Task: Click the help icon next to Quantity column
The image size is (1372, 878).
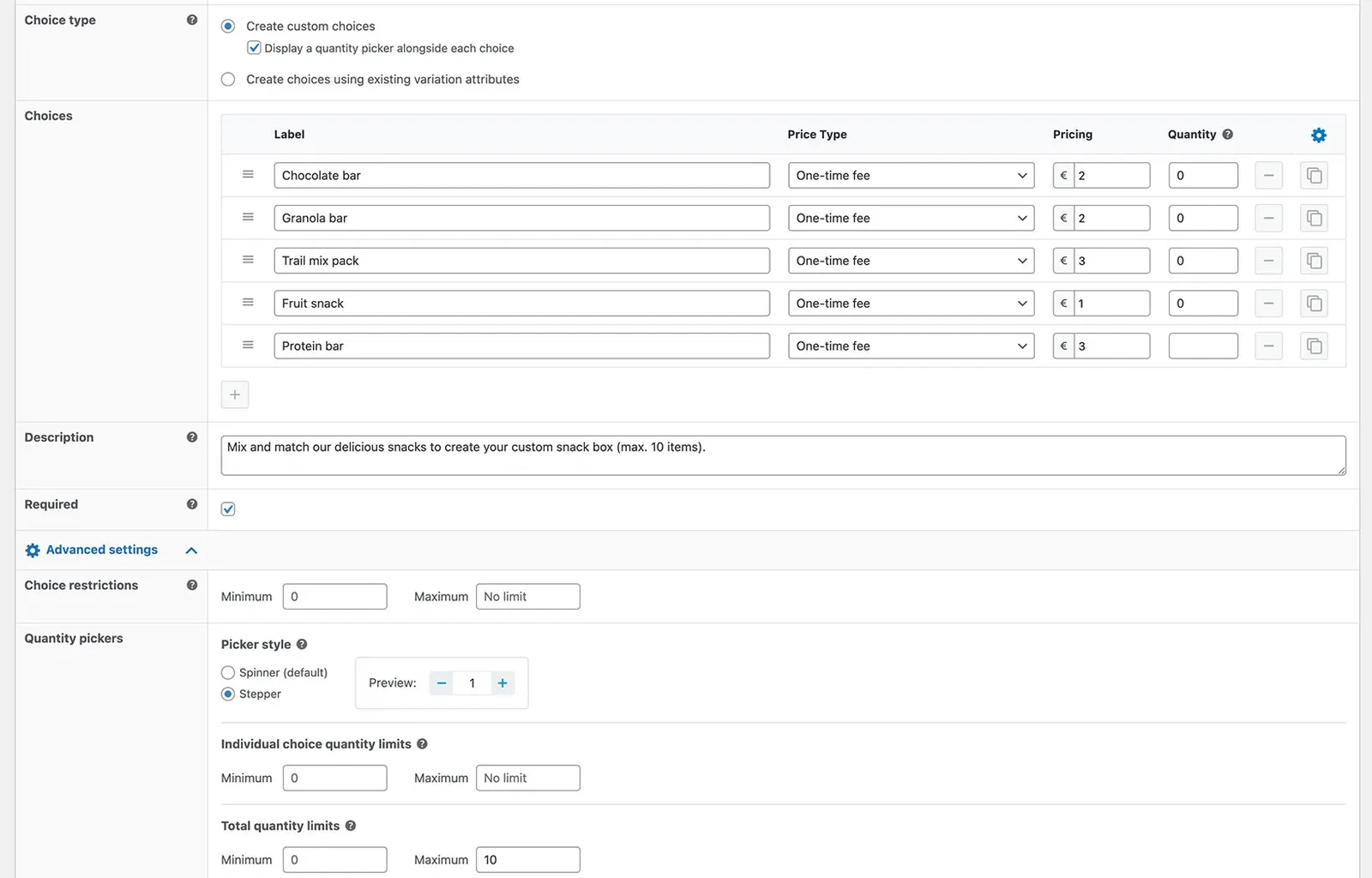Action: tap(1227, 135)
